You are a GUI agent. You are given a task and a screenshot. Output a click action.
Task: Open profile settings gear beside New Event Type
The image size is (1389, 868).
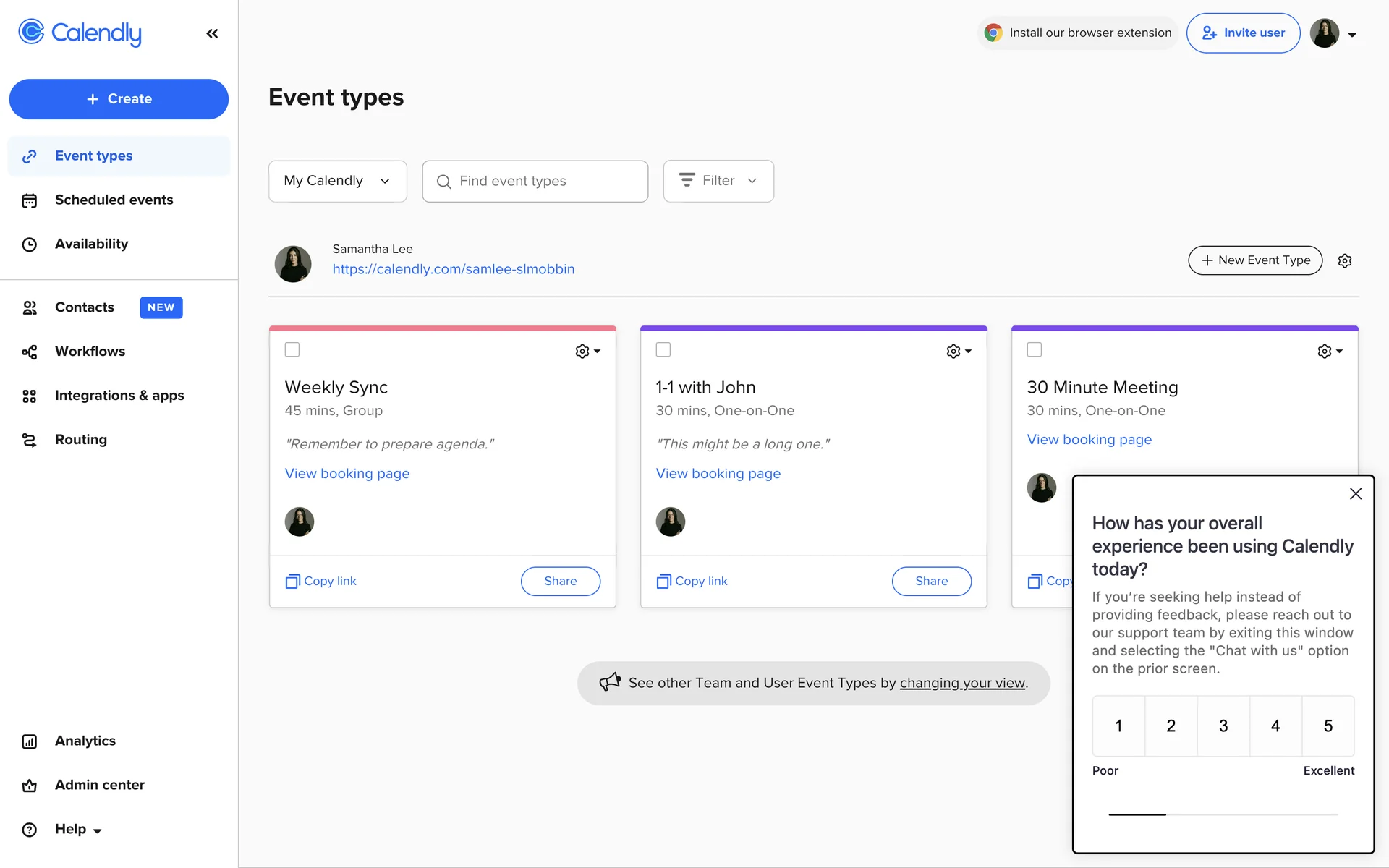click(1345, 260)
